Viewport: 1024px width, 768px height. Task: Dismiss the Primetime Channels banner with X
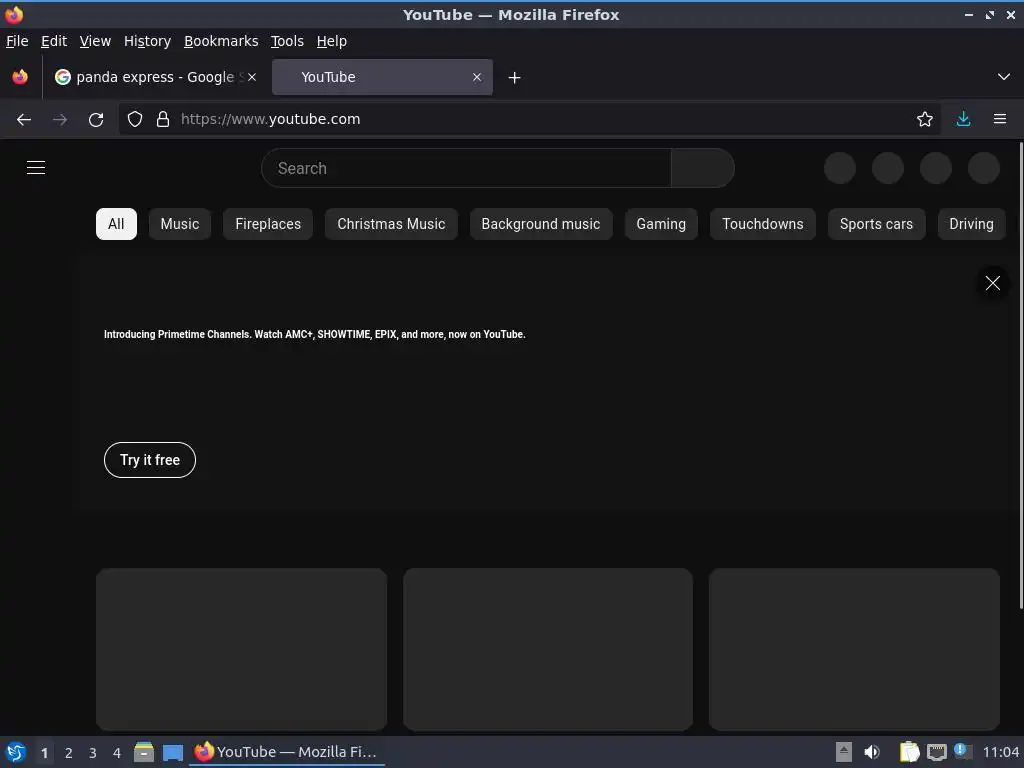(x=993, y=283)
